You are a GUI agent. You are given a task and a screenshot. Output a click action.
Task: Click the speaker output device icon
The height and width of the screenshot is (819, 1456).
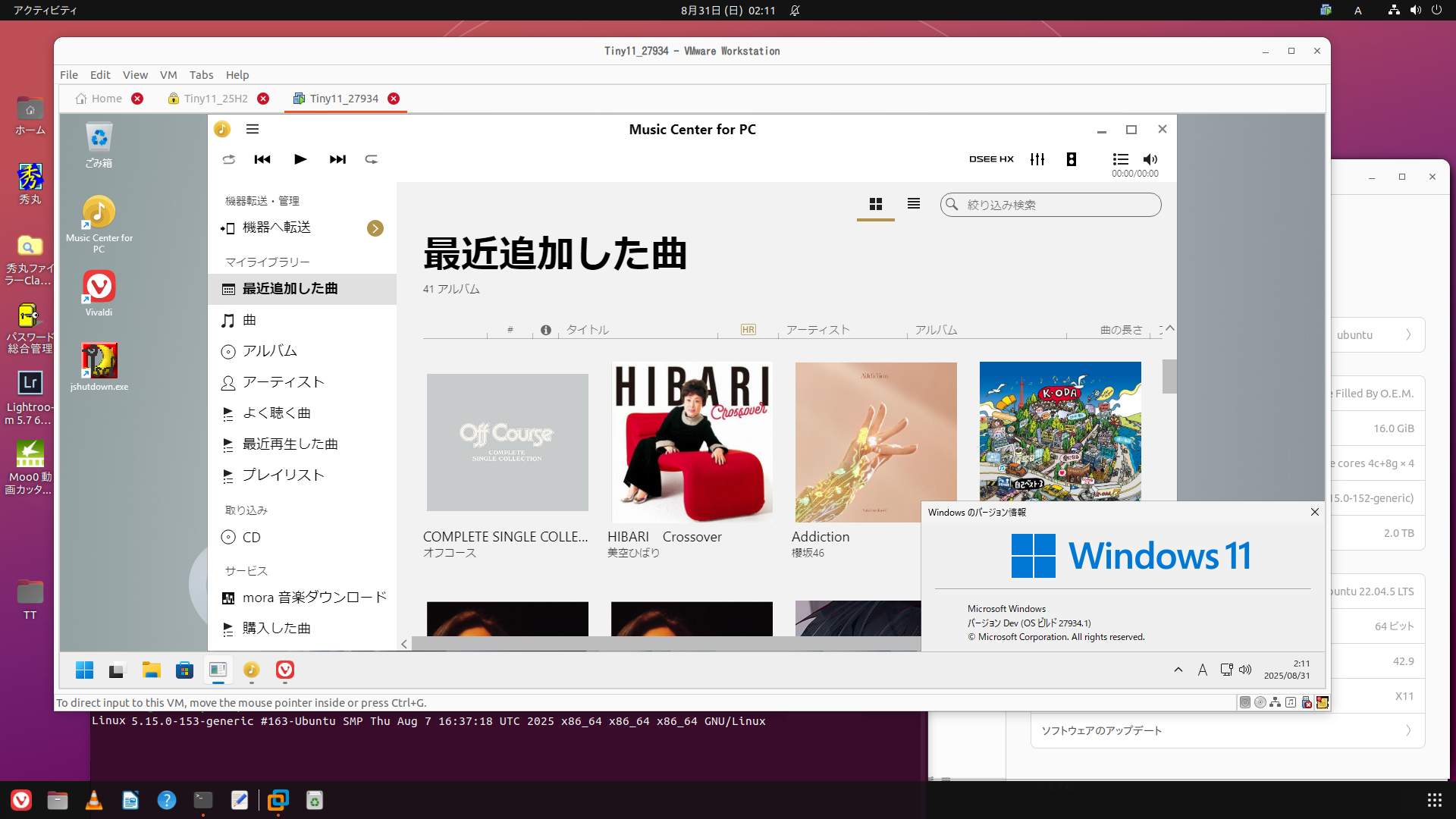point(1071,159)
